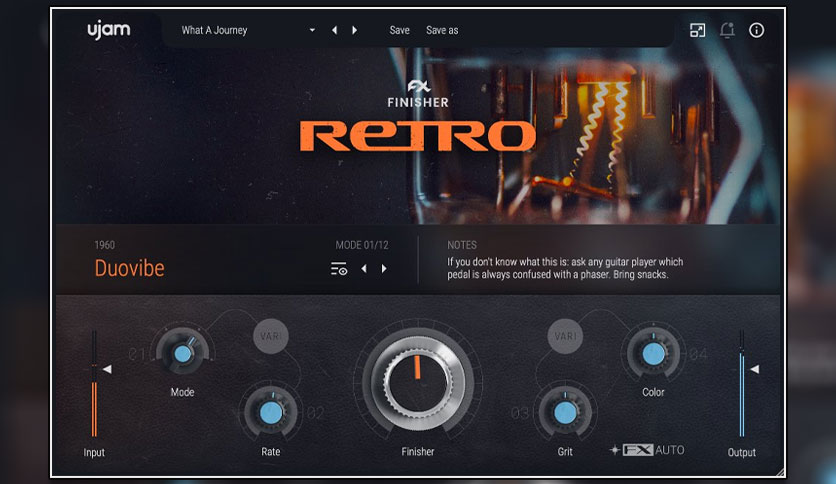This screenshot has width=836, height=484.
Task: Click the Output label
Action: tap(742, 453)
